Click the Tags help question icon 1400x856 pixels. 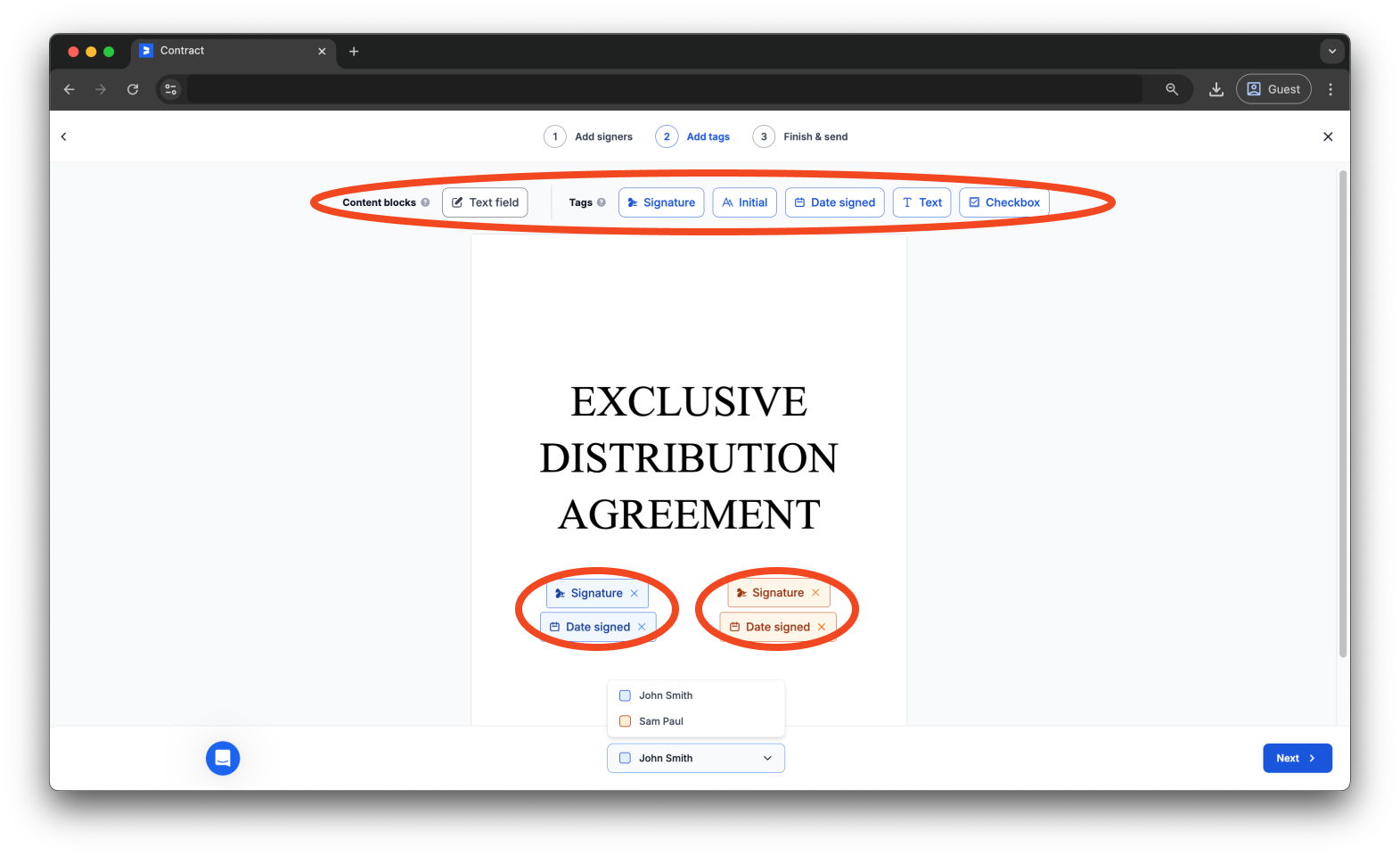(x=602, y=202)
